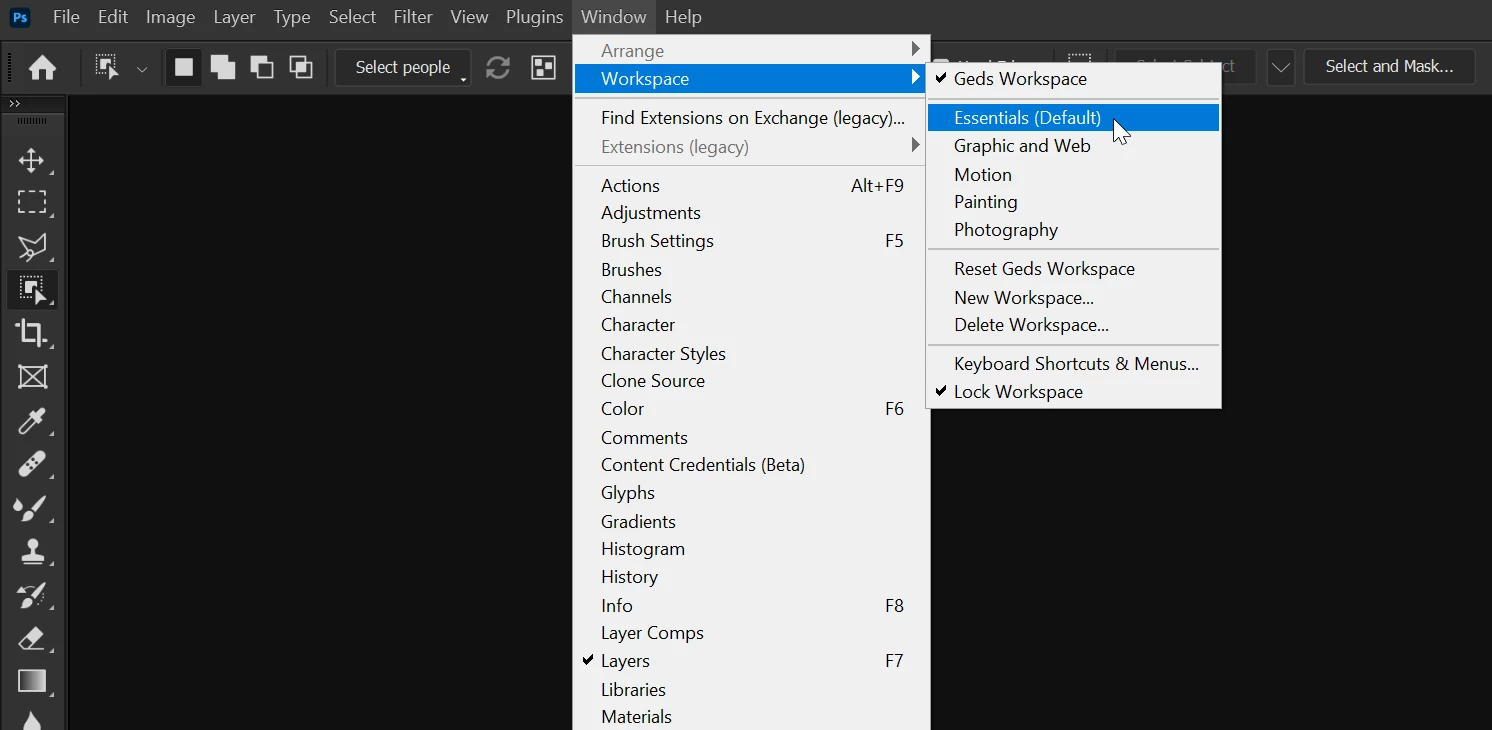Open the Image menu
The height and width of the screenshot is (730, 1492).
pos(170,17)
